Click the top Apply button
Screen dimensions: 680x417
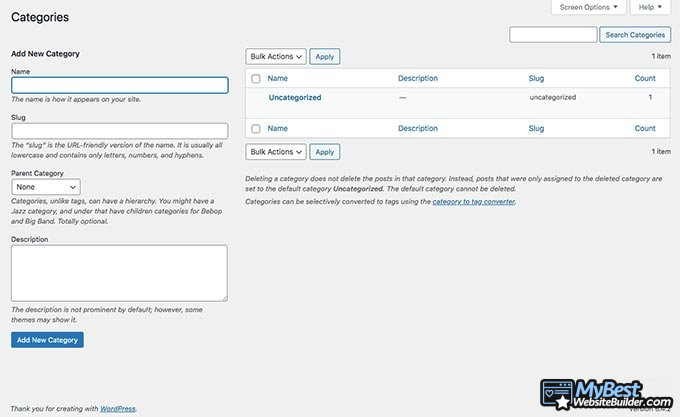pos(324,57)
